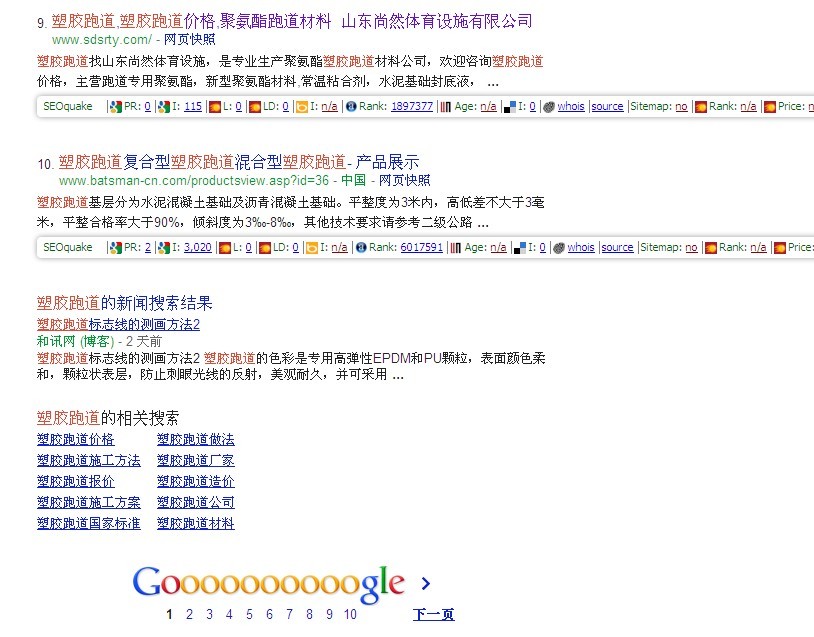Go to results page 3
Viewport: 814px width, 637px height.
[x=209, y=615]
